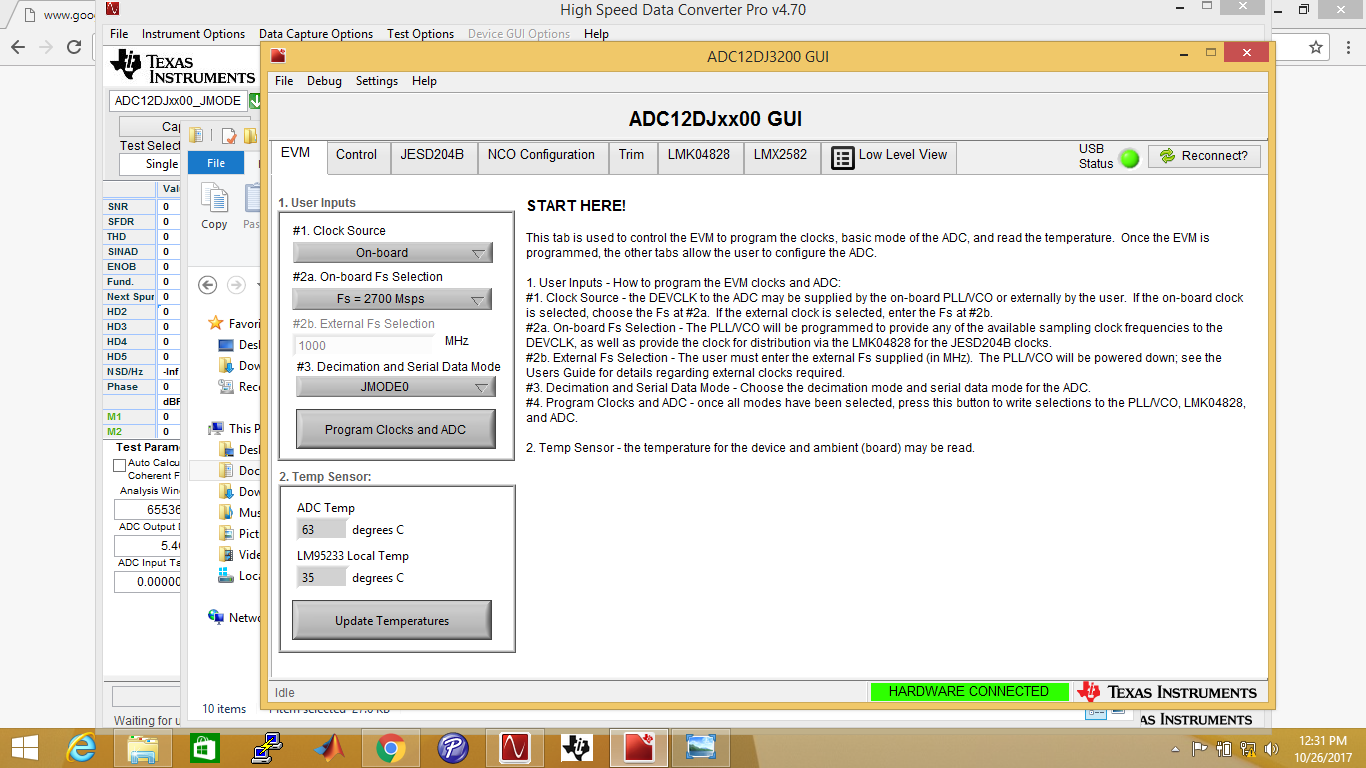The width and height of the screenshot is (1366, 768).
Task: Open the Clock Source dropdown
Action: point(393,253)
